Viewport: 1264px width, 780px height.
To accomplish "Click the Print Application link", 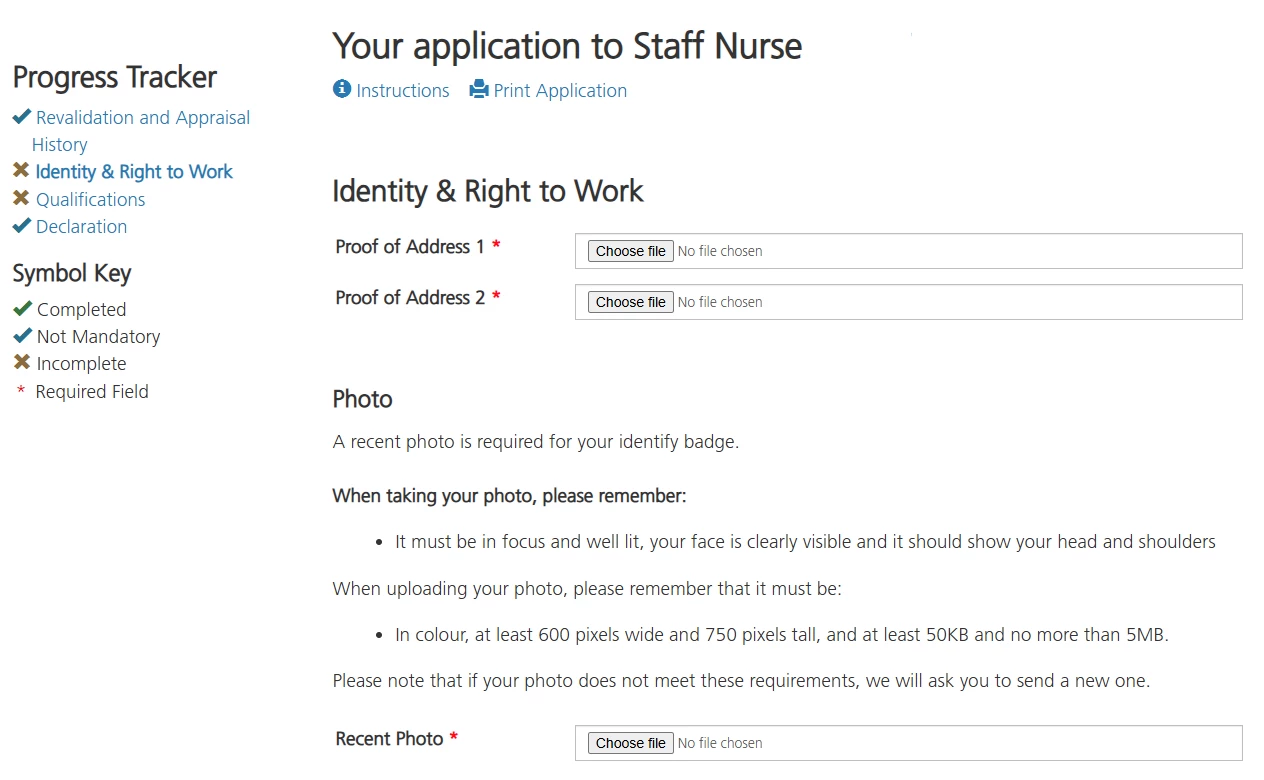I will [560, 91].
